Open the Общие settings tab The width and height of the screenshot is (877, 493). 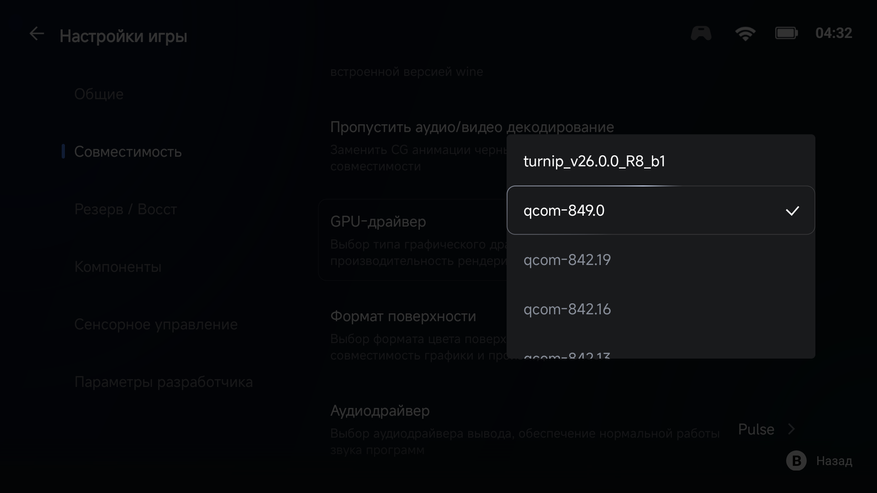[x=99, y=94]
